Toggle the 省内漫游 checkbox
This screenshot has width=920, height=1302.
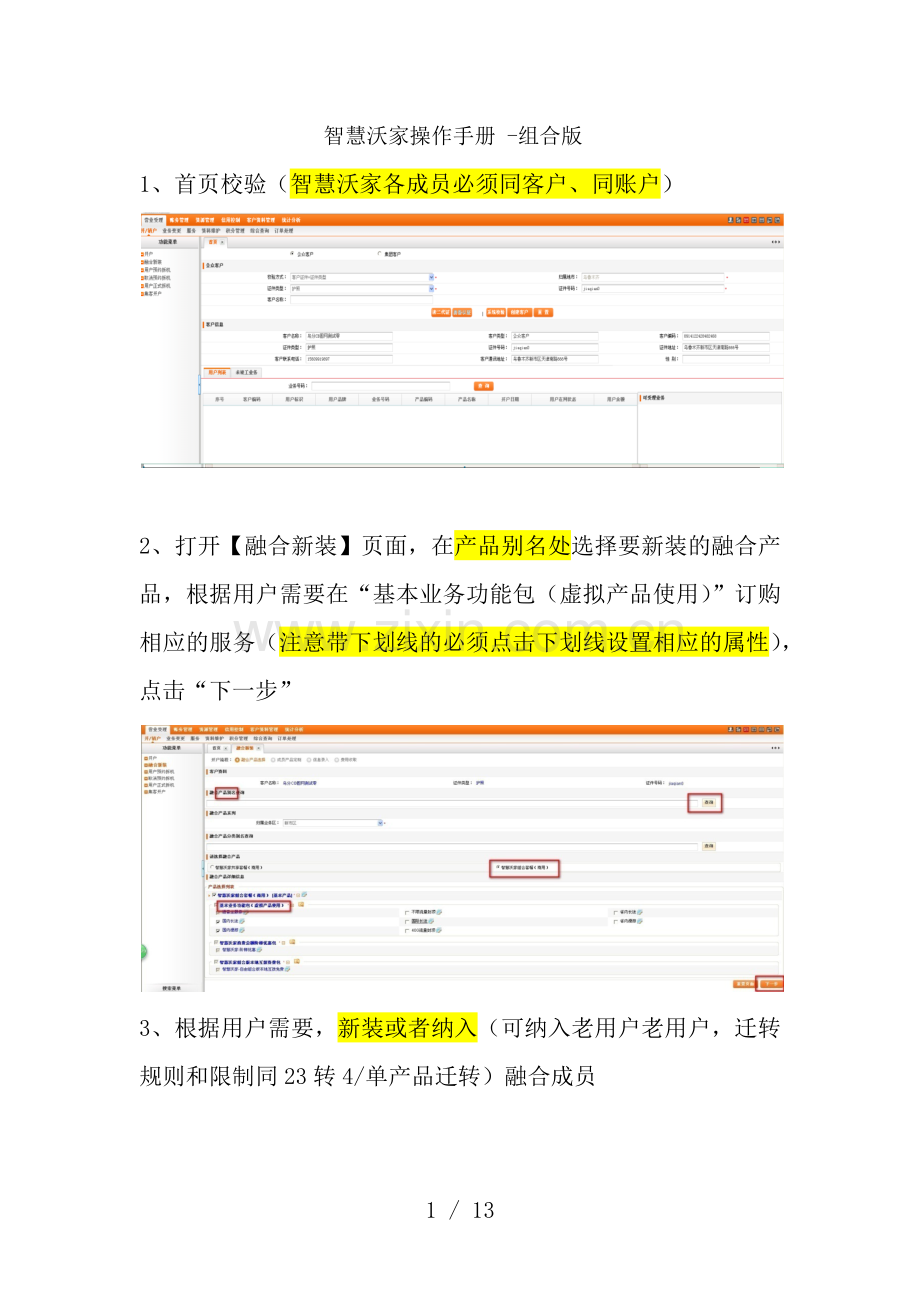pyautogui.click(x=615, y=921)
